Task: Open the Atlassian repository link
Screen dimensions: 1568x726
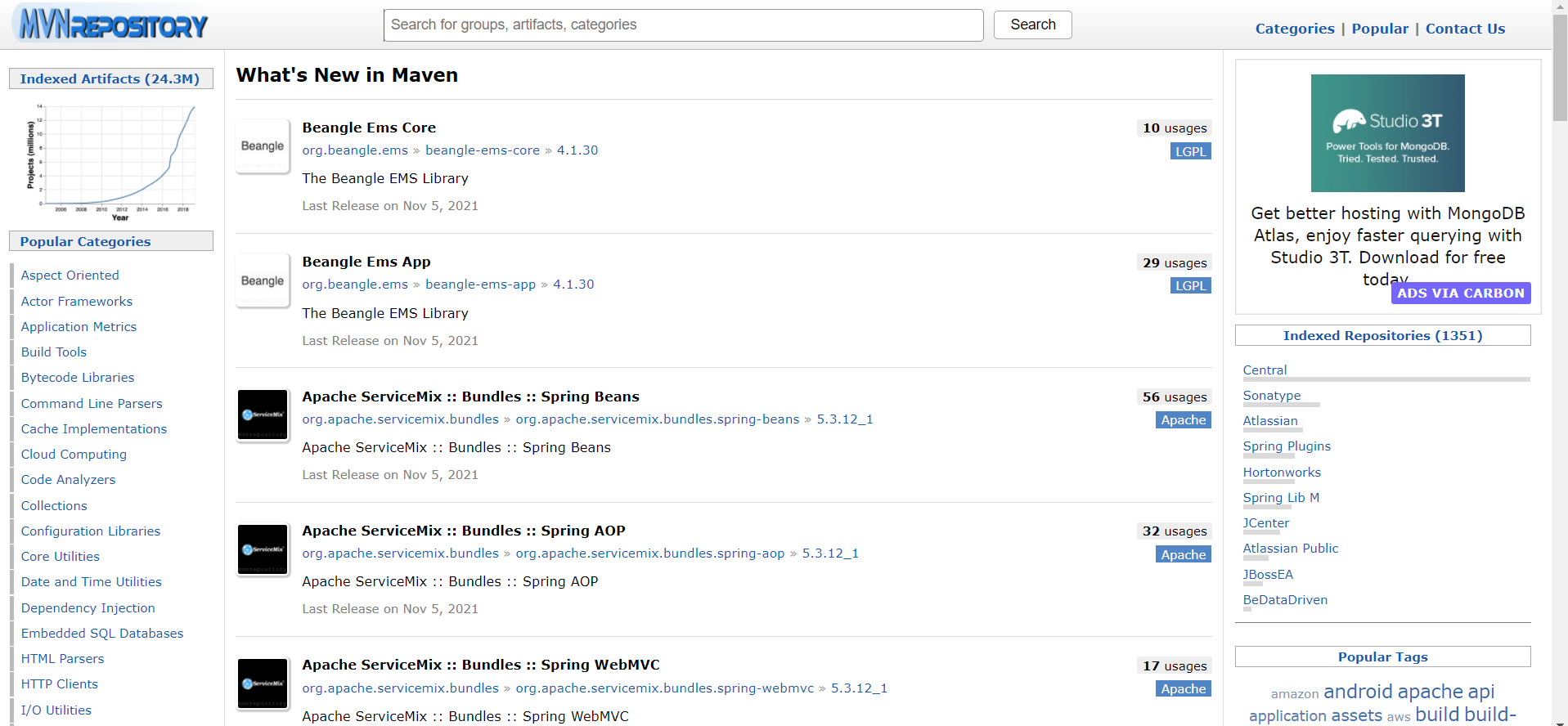Action: 1270,421
